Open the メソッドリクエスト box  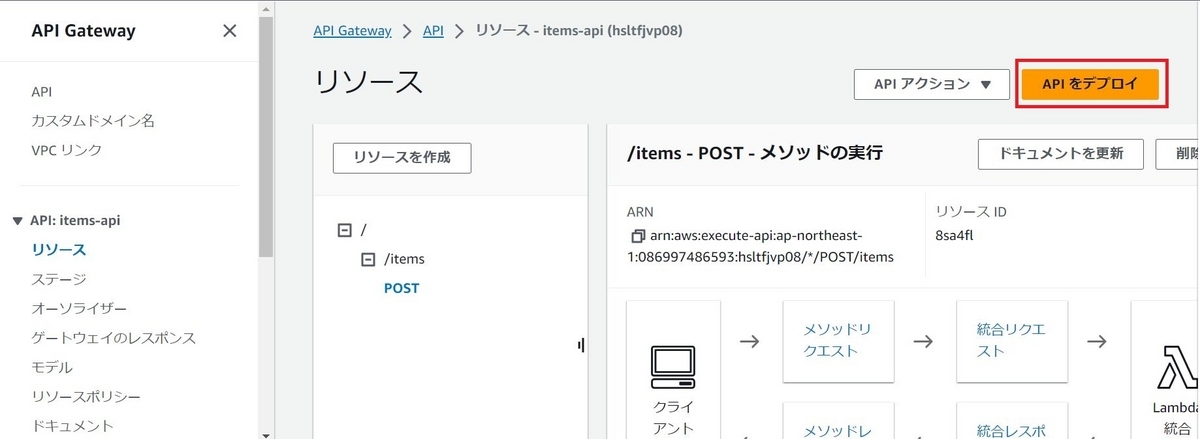[838, 341]
